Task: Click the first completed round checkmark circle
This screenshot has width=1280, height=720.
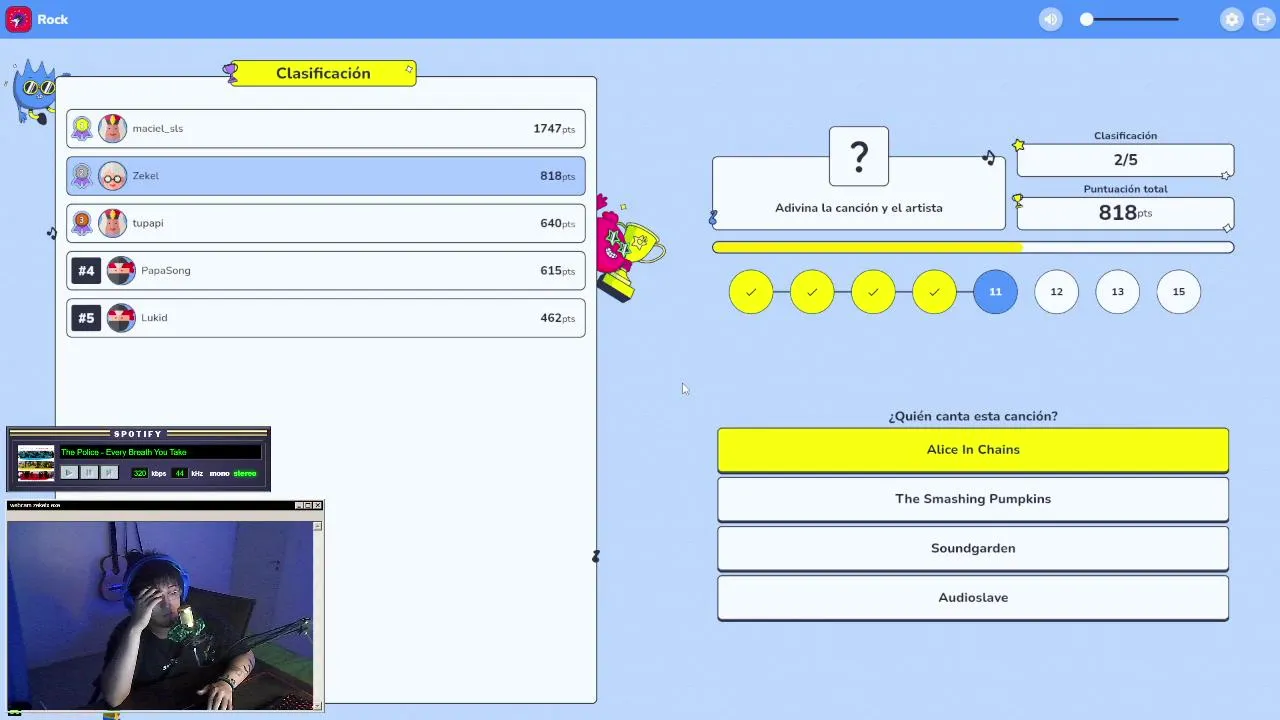Action: 751,292
